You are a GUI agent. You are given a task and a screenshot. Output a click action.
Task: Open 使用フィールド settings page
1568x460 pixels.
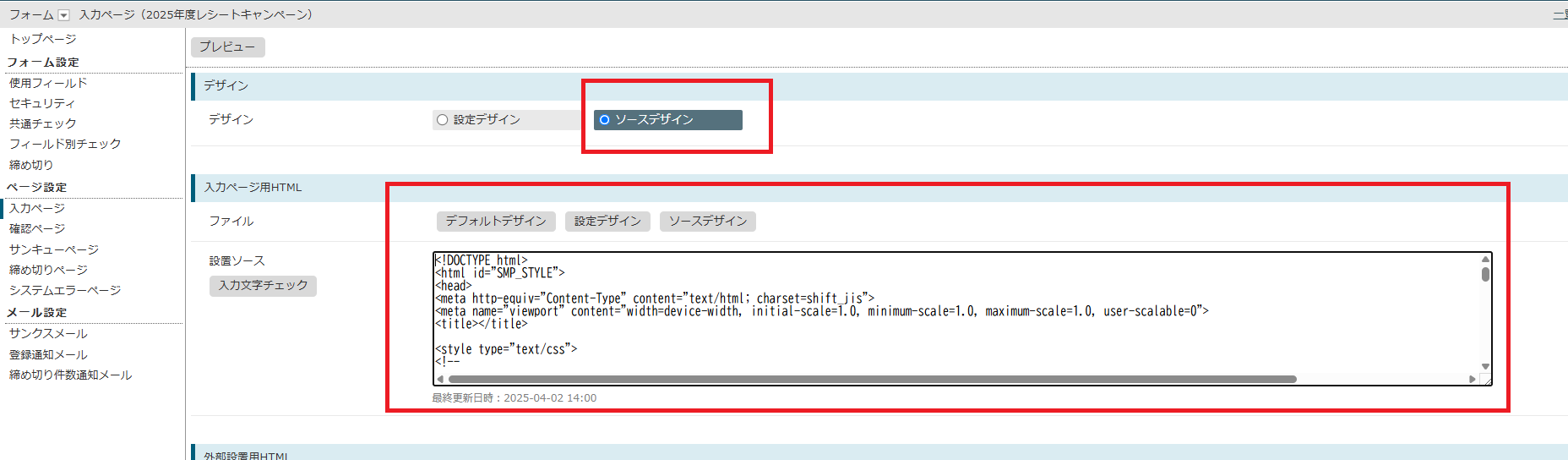pyautogui.click(x=48, y=83)
